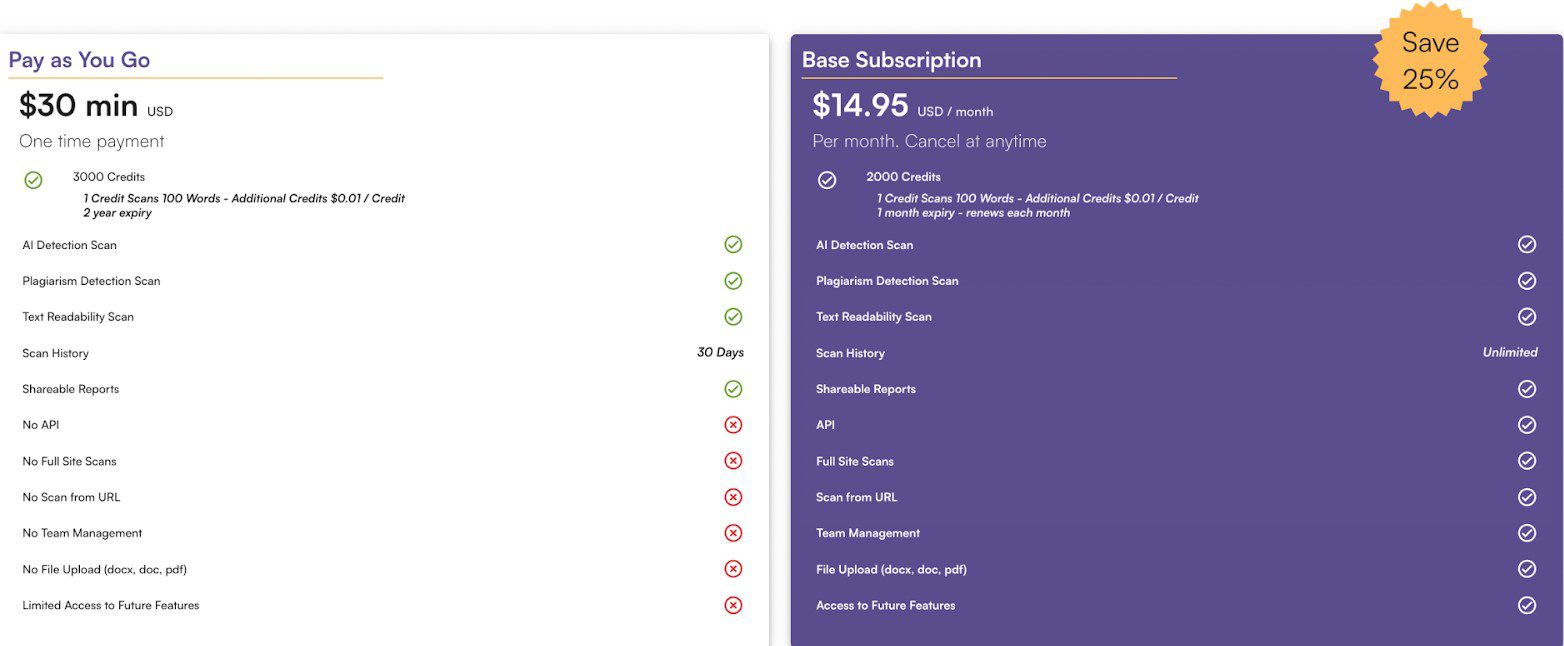Click the green checkmark next to 3000 Credits
The width and height of the screenshot is (1564, 646).
tap(33, 180)
